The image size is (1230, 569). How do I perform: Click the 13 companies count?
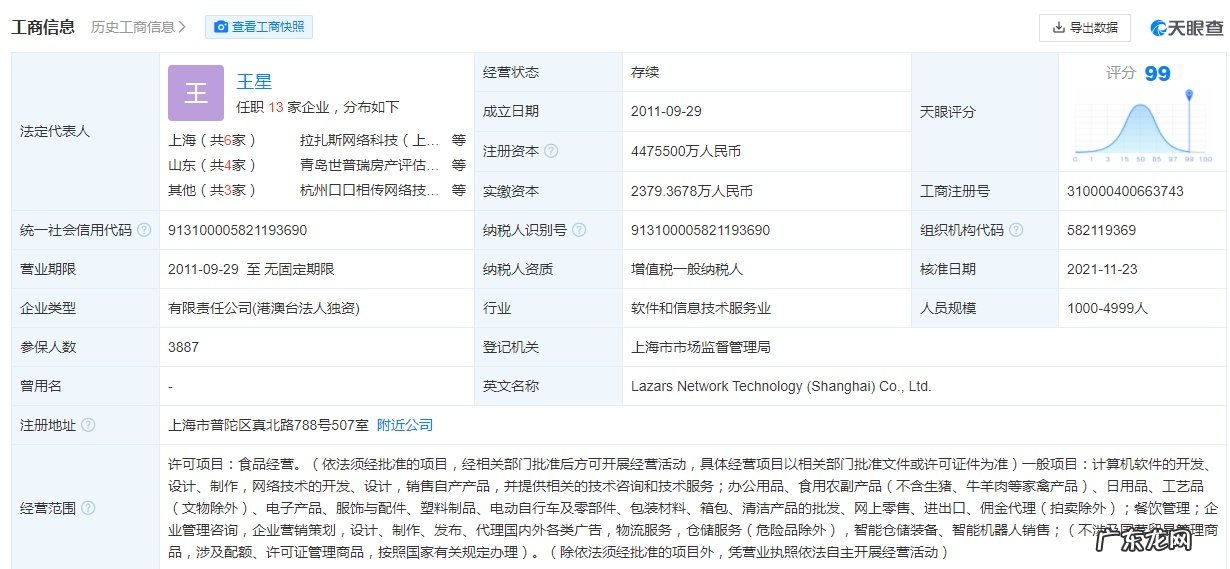pyautogui.click(x=277, y=107)
